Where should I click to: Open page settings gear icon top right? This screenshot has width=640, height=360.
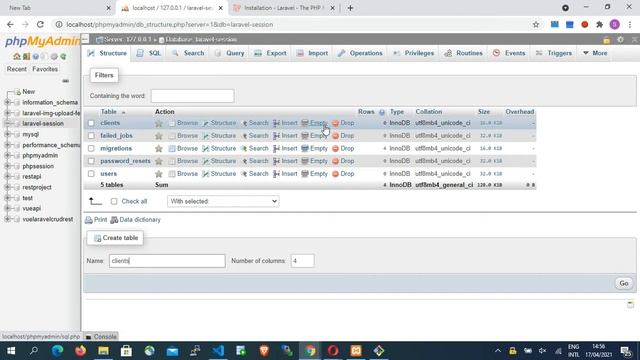coord(620,40)
